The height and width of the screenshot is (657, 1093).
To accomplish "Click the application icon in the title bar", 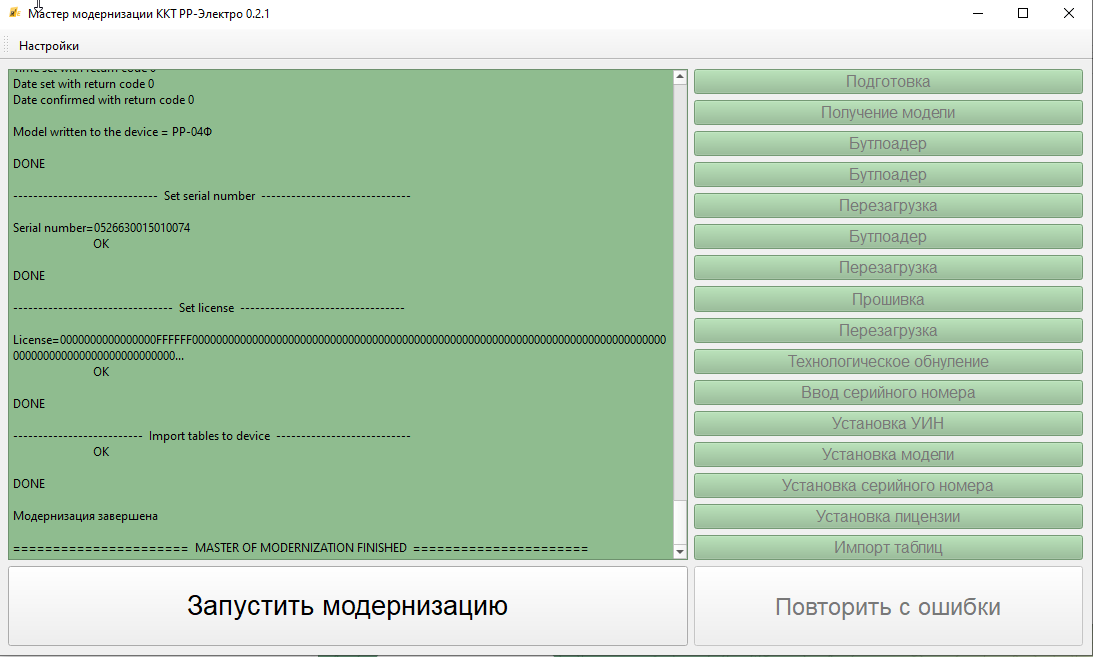I will [14, 14].
